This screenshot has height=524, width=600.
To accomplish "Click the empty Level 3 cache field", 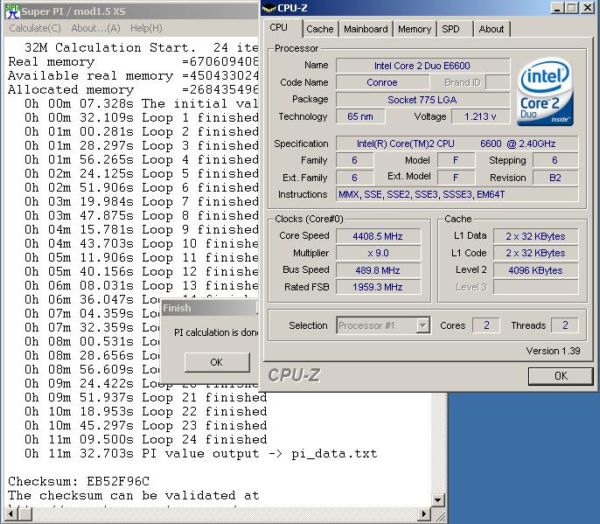I will [535, 287].
